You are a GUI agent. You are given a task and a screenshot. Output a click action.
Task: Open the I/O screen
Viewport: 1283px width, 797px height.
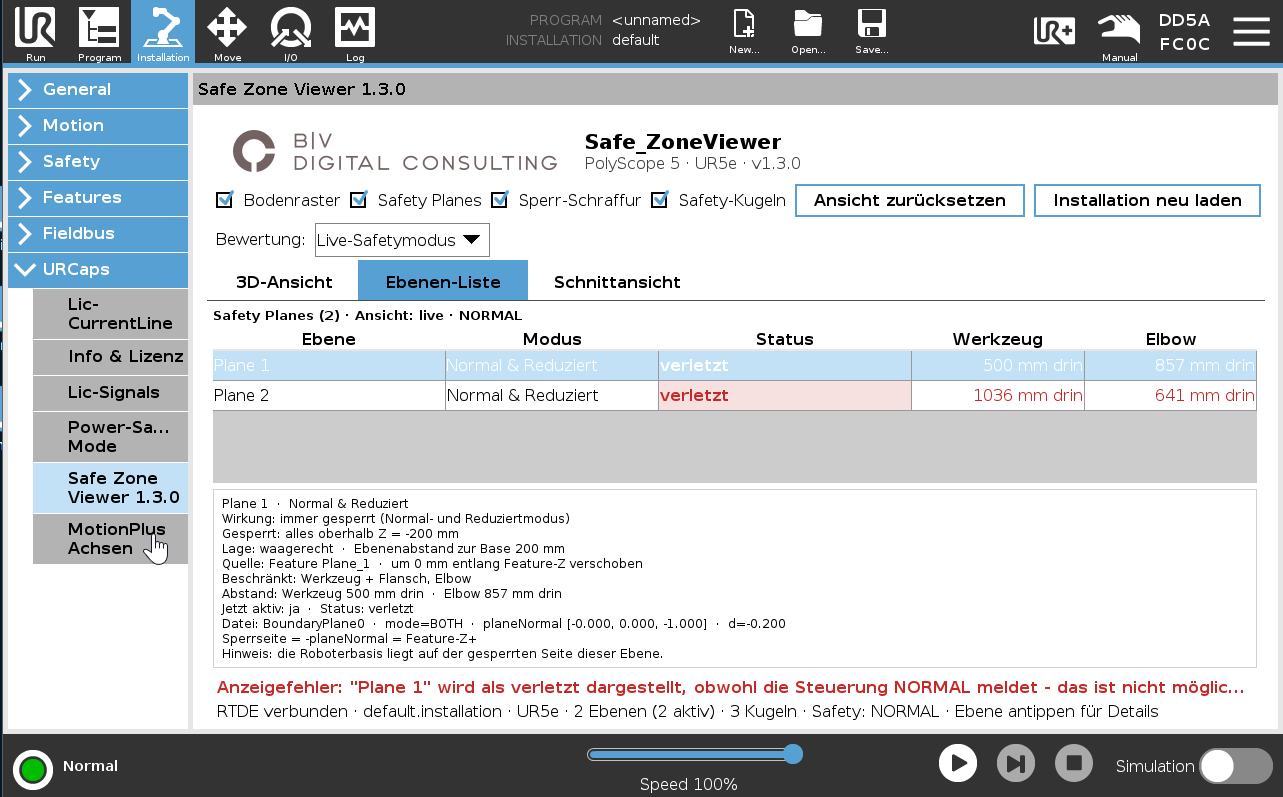tap(290, 33)
